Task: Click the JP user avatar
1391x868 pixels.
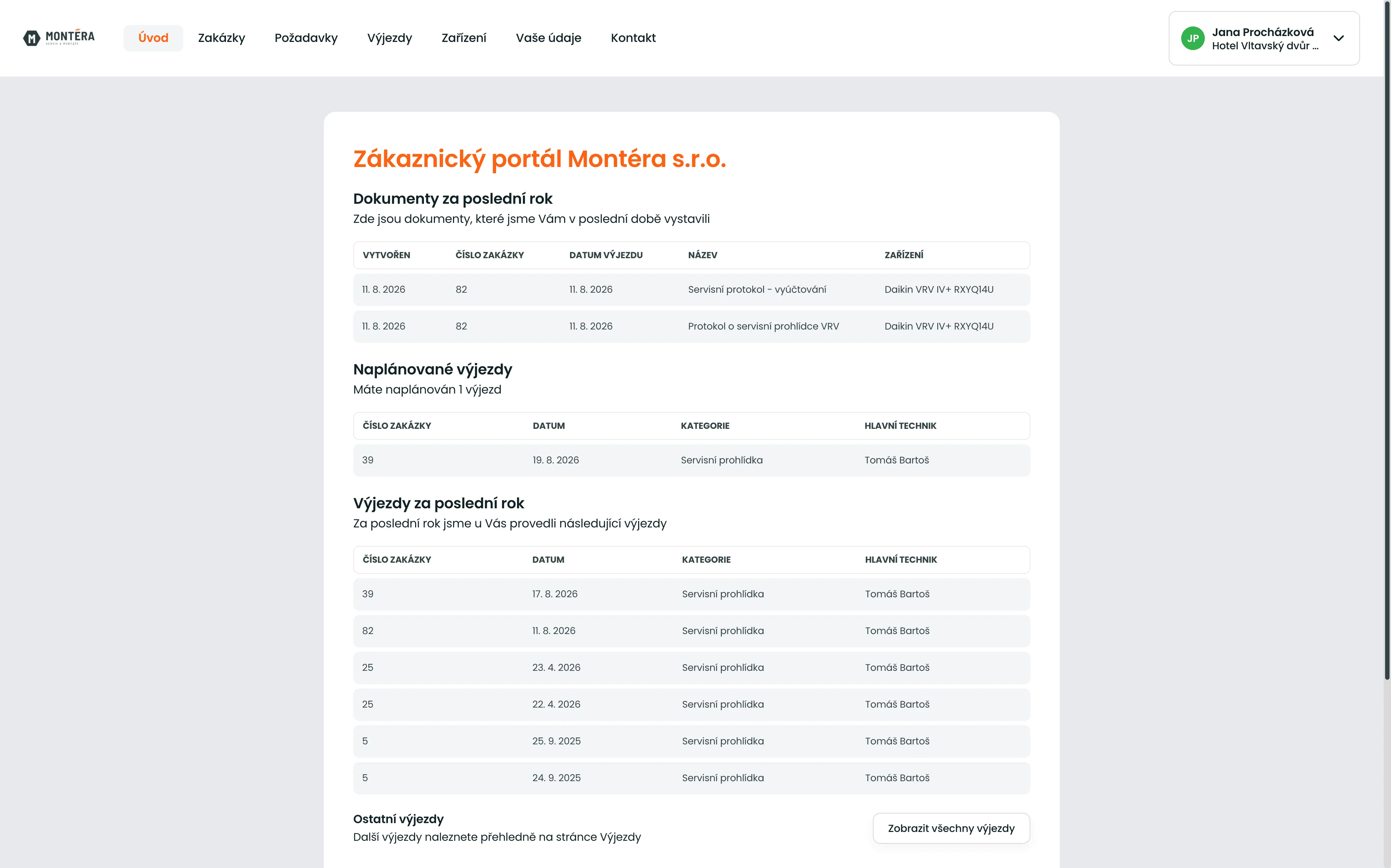Action: coord(1192,39)
